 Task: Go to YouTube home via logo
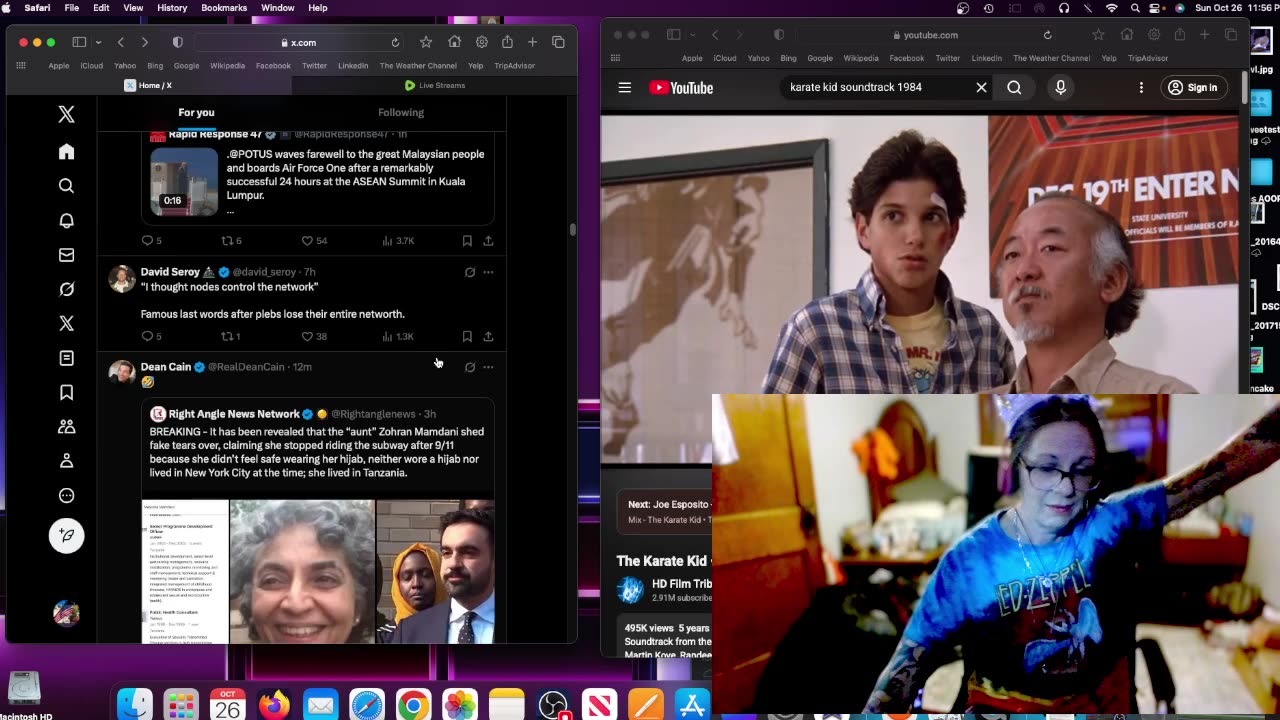tap(681, 88)
